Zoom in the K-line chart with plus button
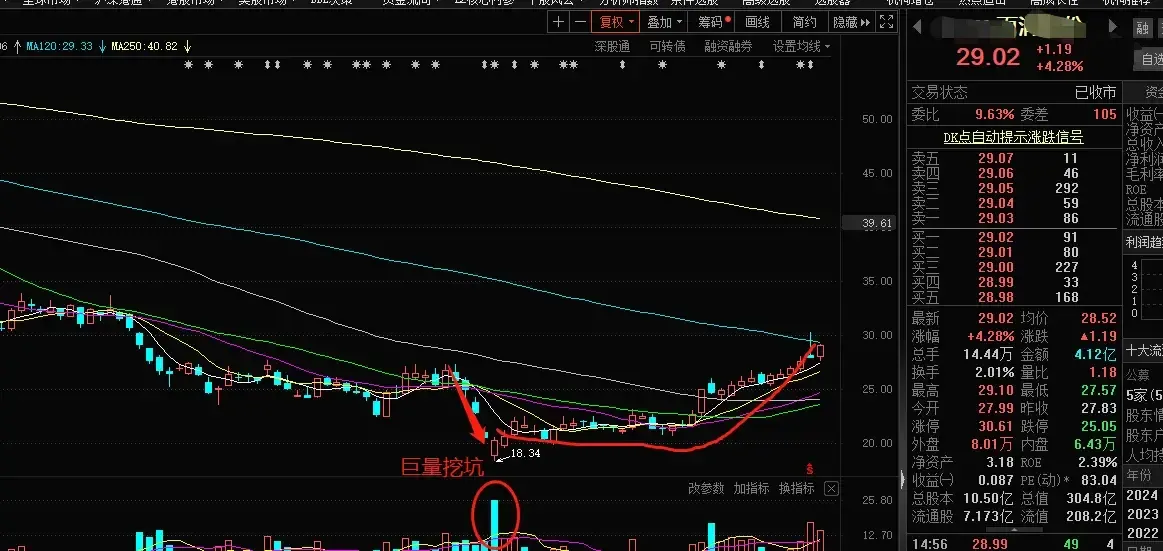This screenshot has width=1163, height=551. [559, 22]
